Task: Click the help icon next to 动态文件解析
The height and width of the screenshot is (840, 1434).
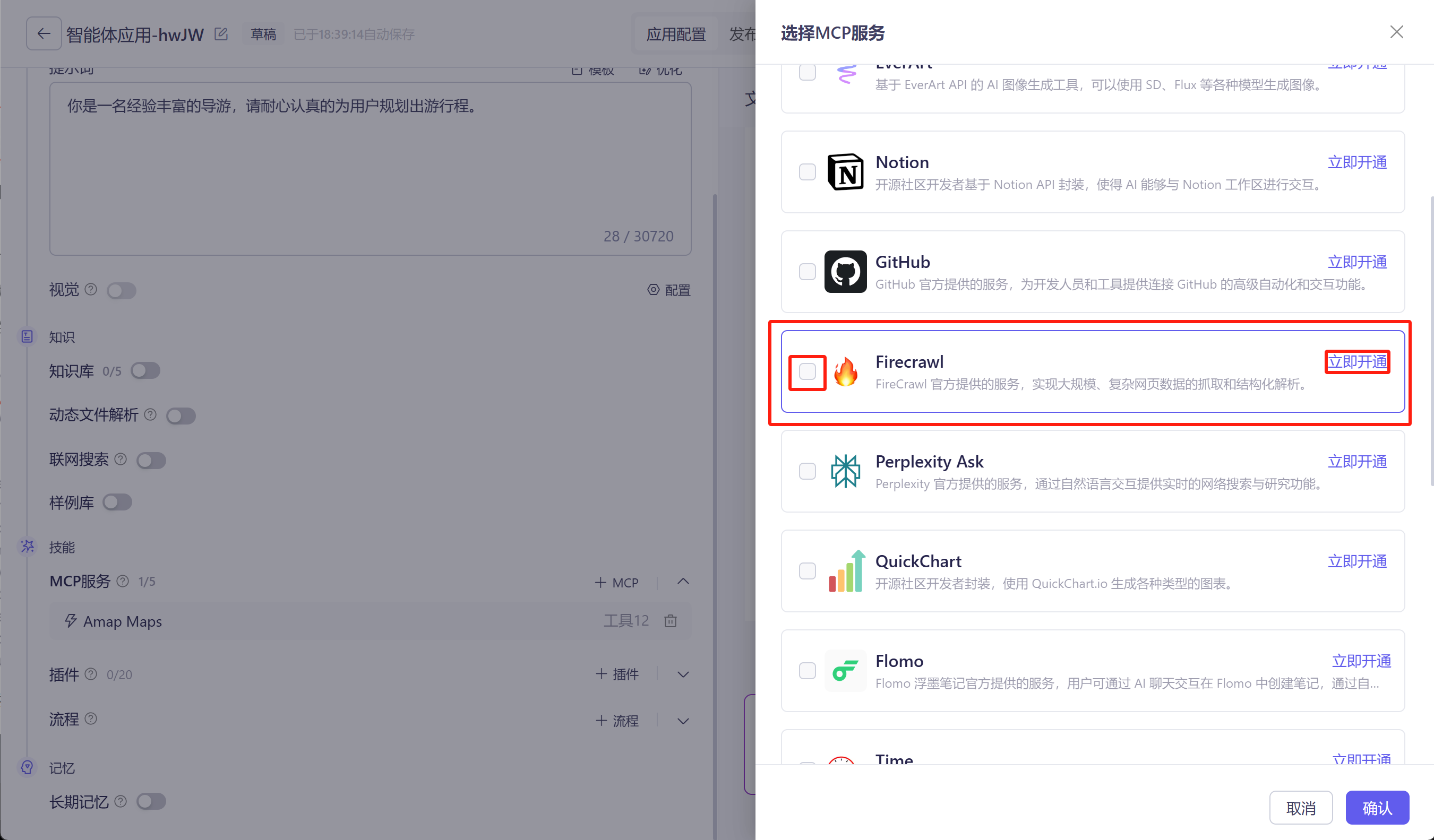Action: click(150, 414)
